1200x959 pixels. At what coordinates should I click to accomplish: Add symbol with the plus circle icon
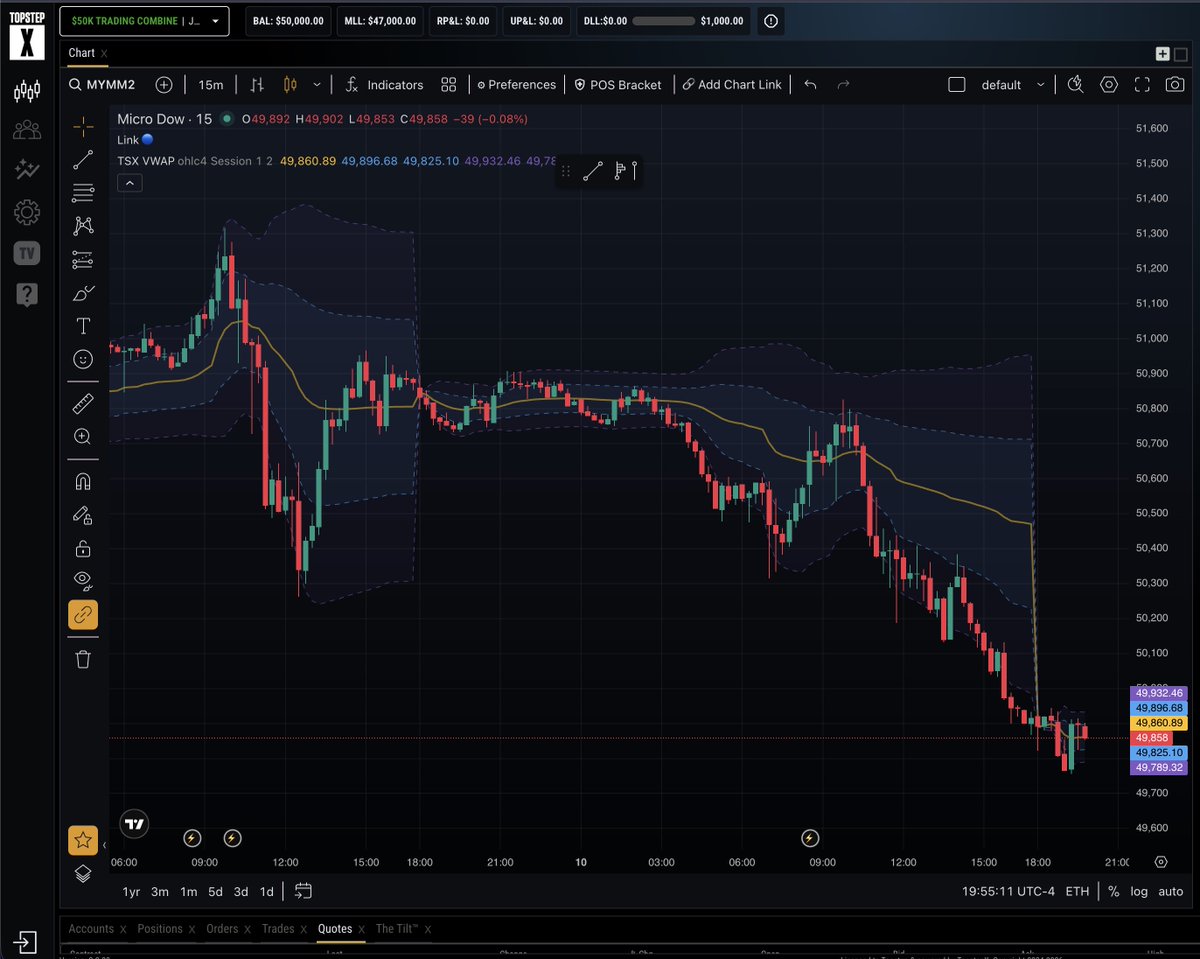(164, 85)
